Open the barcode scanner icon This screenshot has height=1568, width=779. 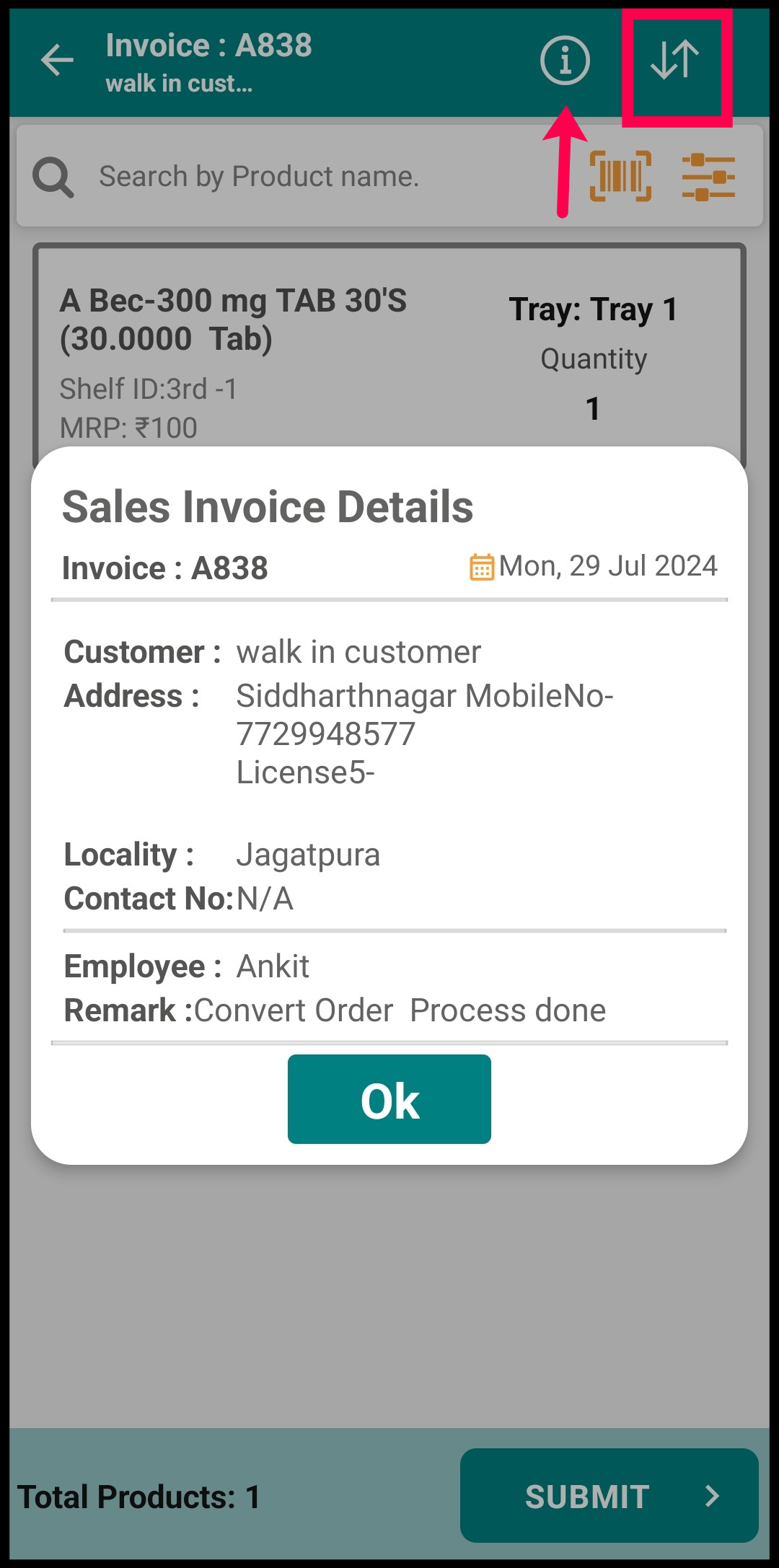(620, 176)
